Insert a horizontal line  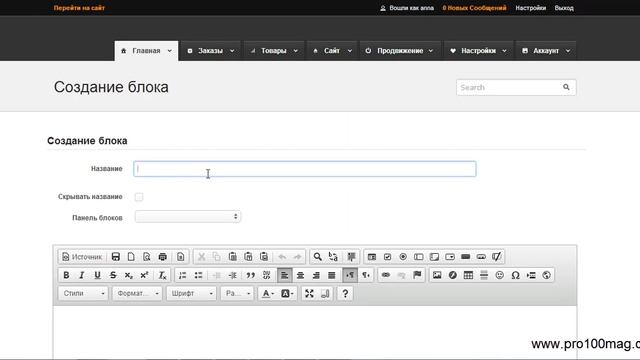click(x=484, y=275)
